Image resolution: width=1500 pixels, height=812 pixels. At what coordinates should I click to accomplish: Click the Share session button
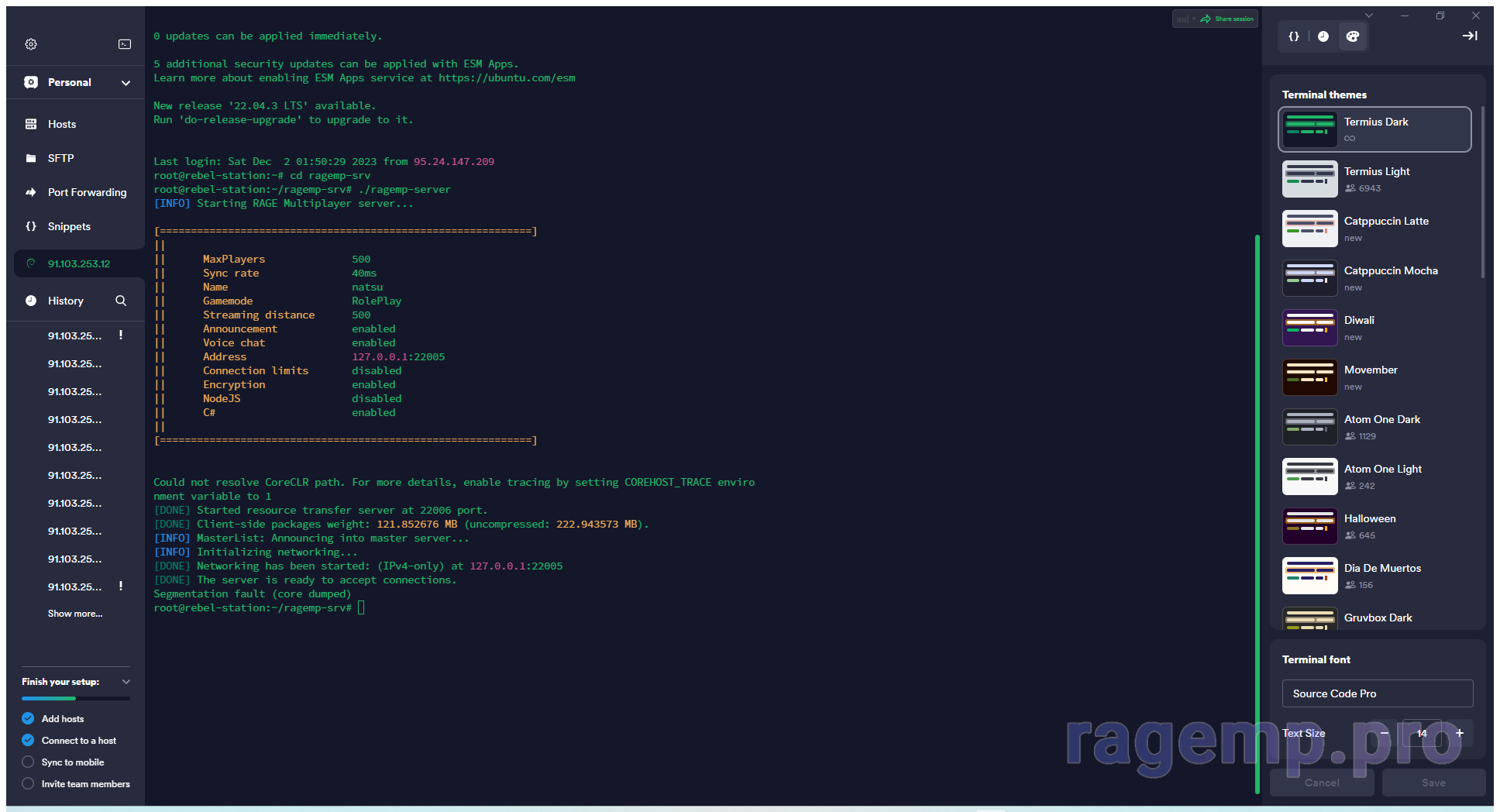[1227, 19]
